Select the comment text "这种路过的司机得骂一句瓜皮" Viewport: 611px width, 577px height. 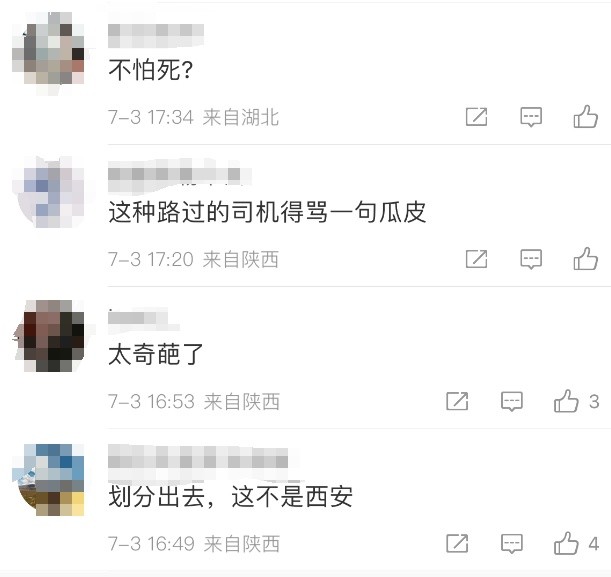tap(267, 212)
